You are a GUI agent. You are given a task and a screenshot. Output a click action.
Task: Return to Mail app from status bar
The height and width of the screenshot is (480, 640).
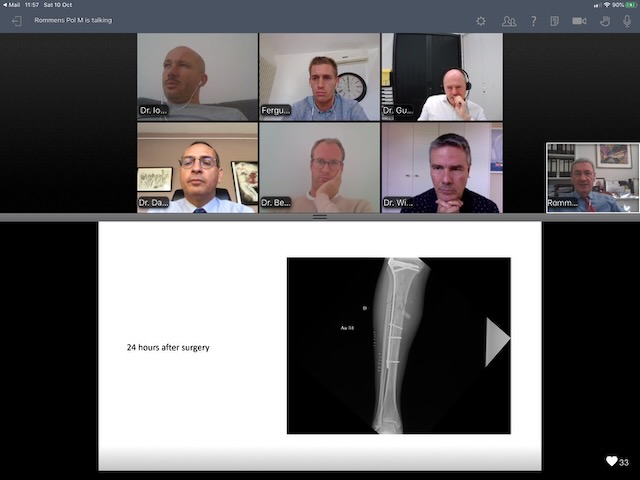pos(12,5)
